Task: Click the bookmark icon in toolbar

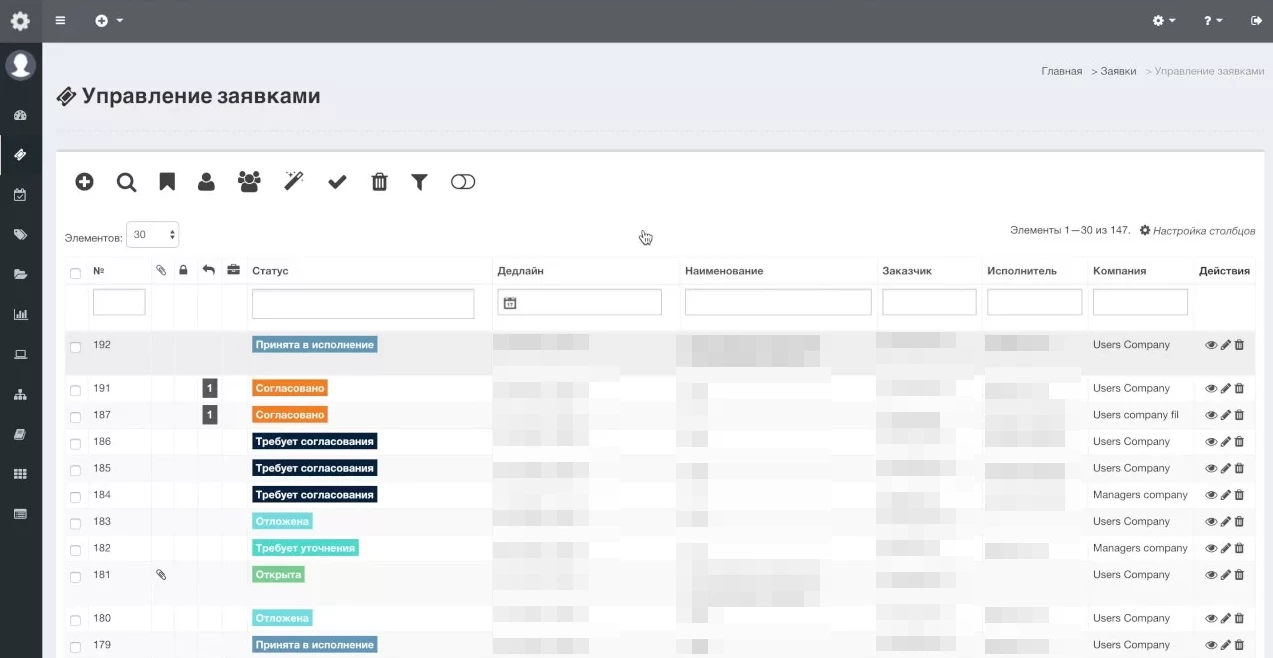Action: tap(167, 182)
